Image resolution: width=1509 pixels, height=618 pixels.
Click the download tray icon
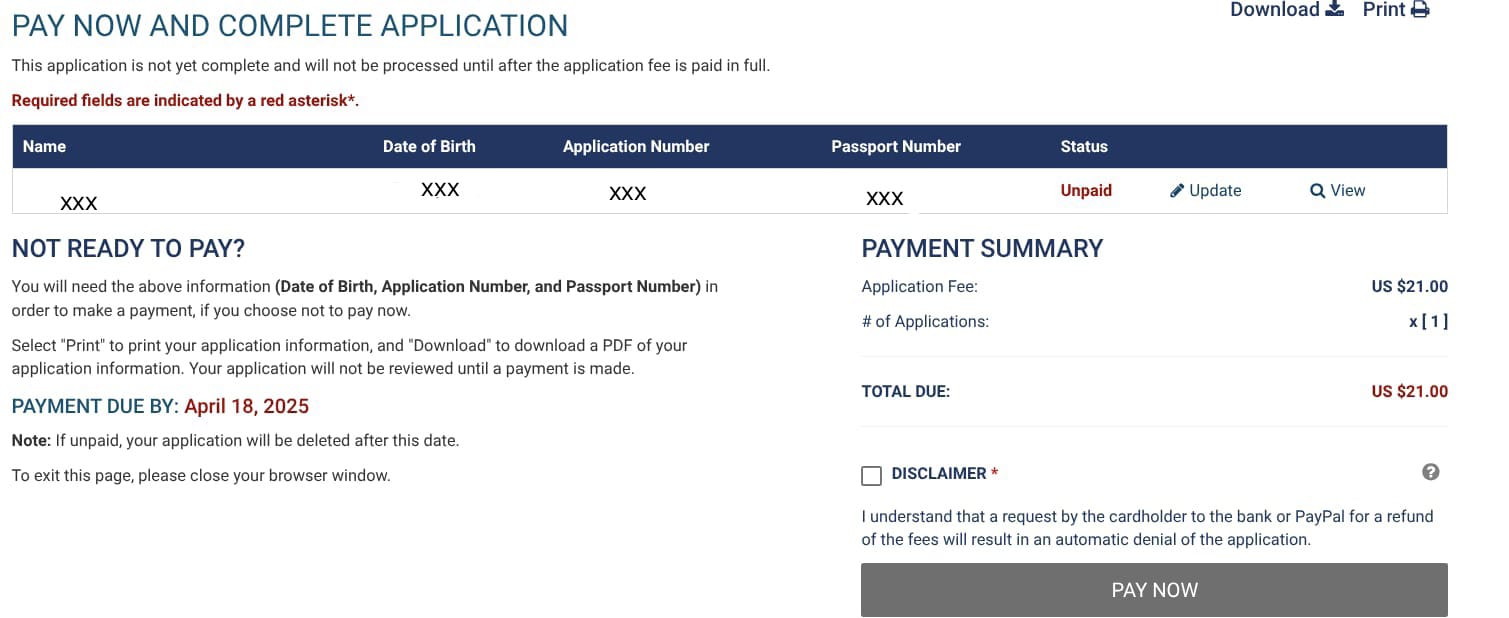(1334, 10)
